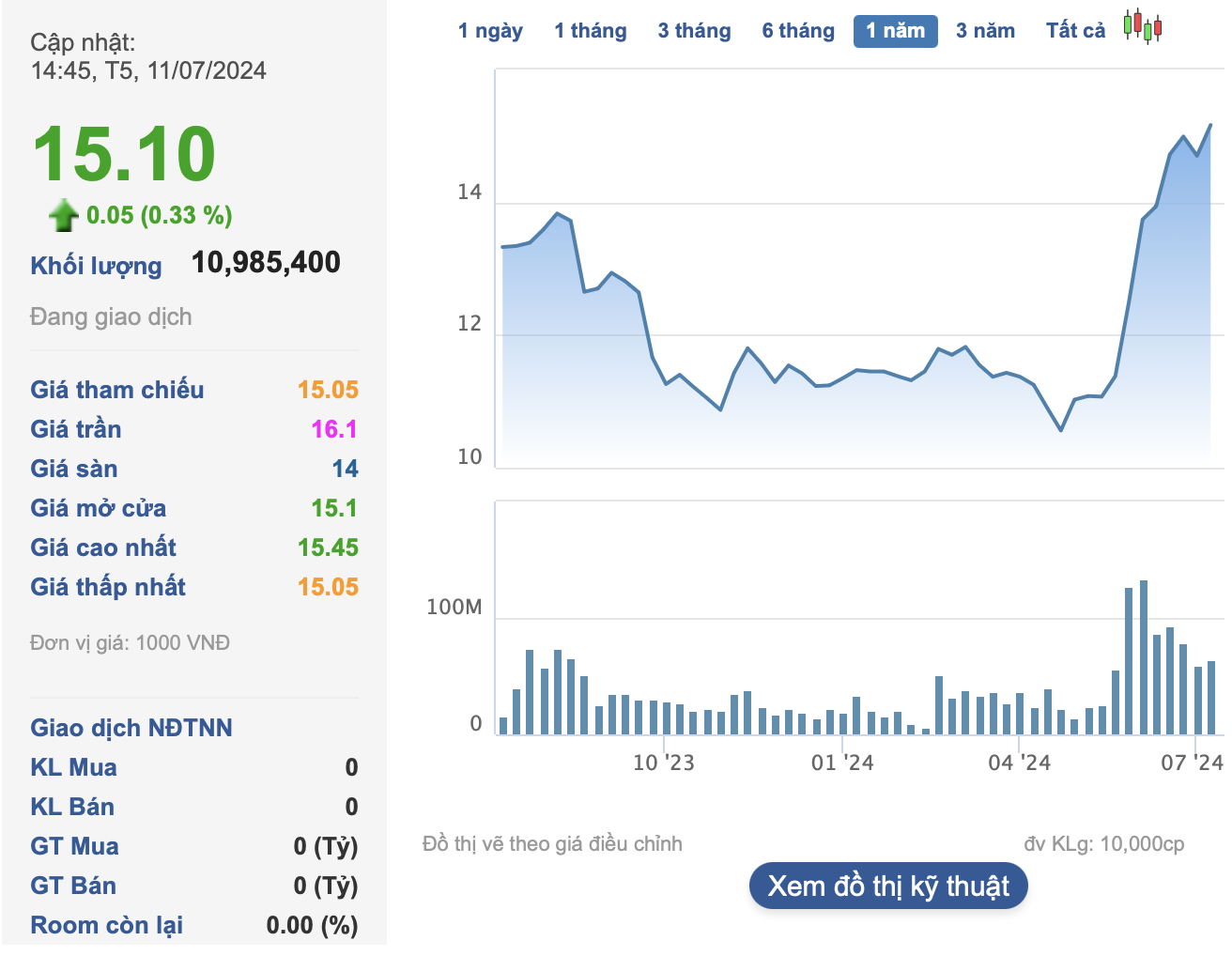Click the candlestick chart style icon

[x=1142, y=29]
